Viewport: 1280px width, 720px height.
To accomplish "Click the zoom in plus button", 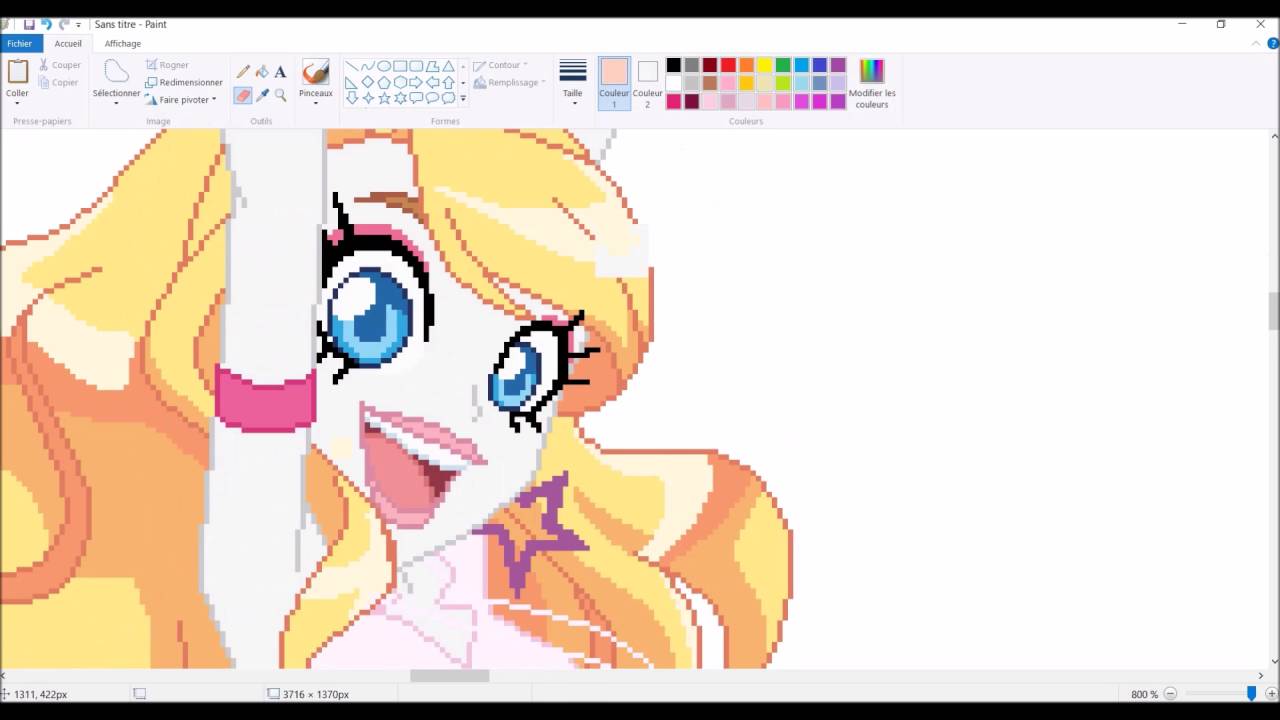I will click(x=1271, y=694).
